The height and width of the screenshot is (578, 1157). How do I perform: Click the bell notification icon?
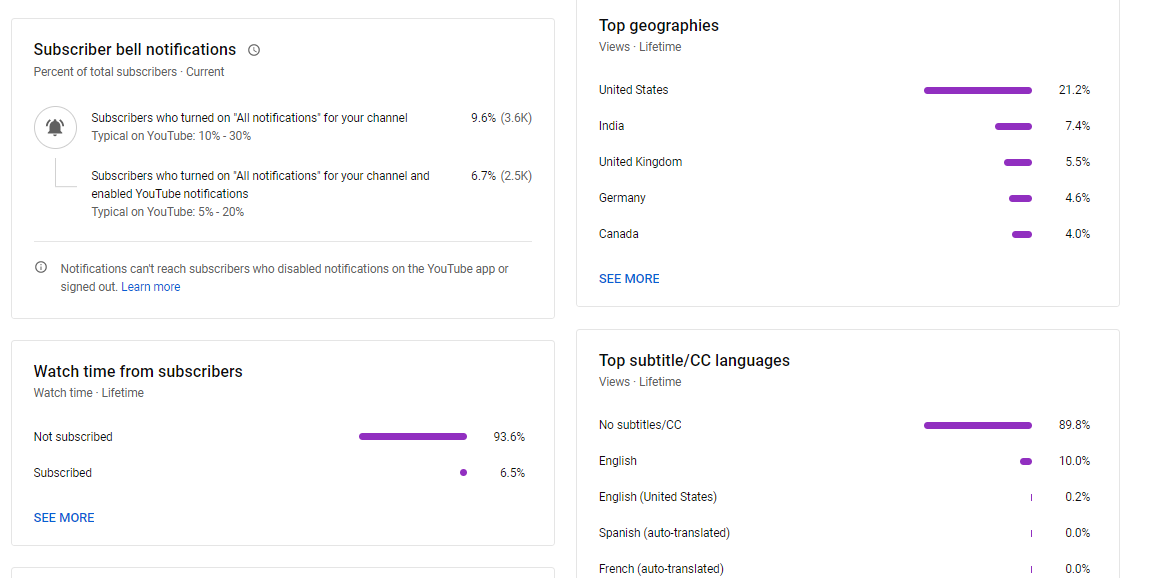(x=55, y=127)
